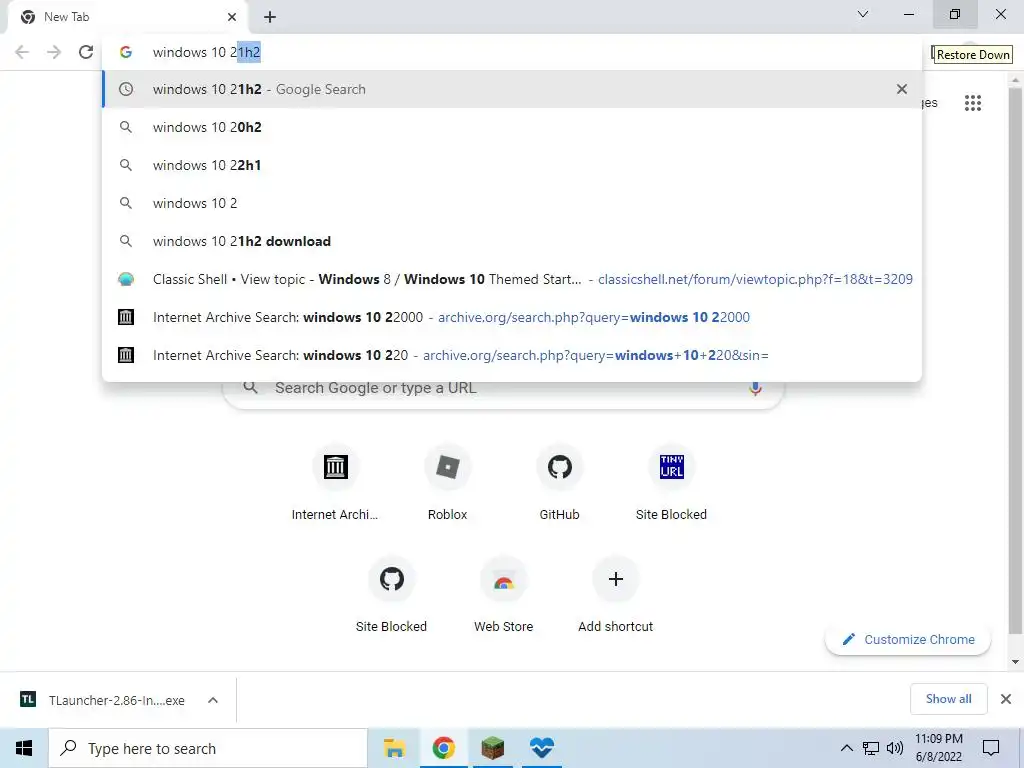Open the Roblox shortcut
This screenshot has width=1024, height=768.
click(x=447, y=483)
